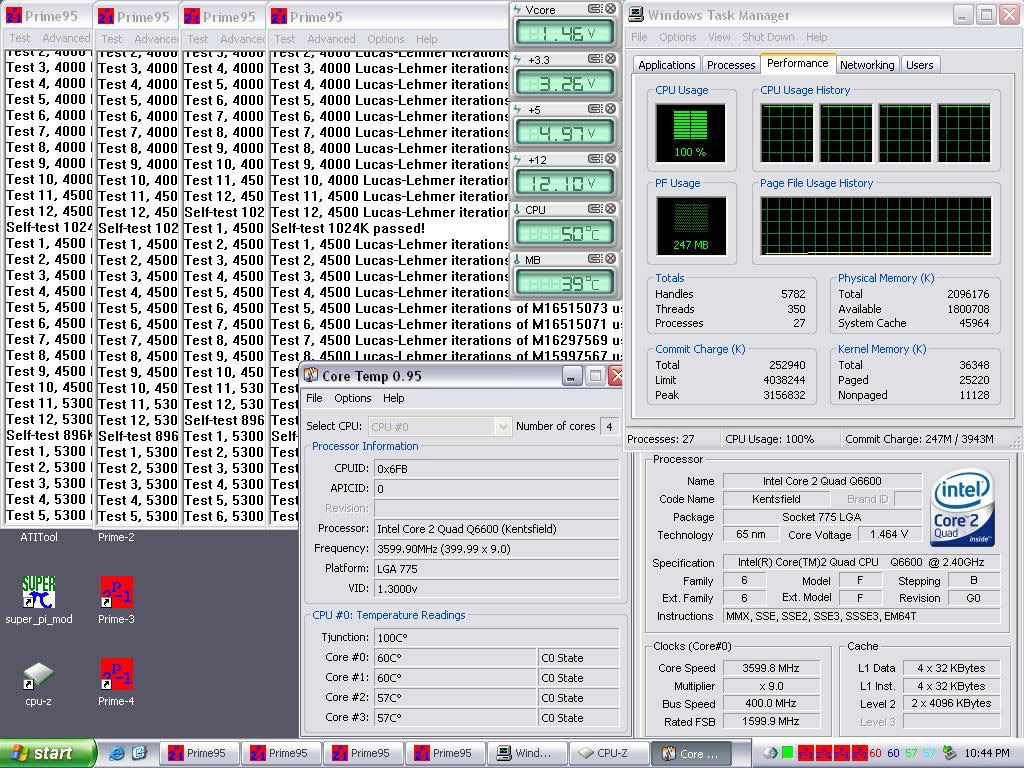This screenshot has width=1024, height=768.
Task: Click the green square tray icon
Action: click(x=788, y=753)
